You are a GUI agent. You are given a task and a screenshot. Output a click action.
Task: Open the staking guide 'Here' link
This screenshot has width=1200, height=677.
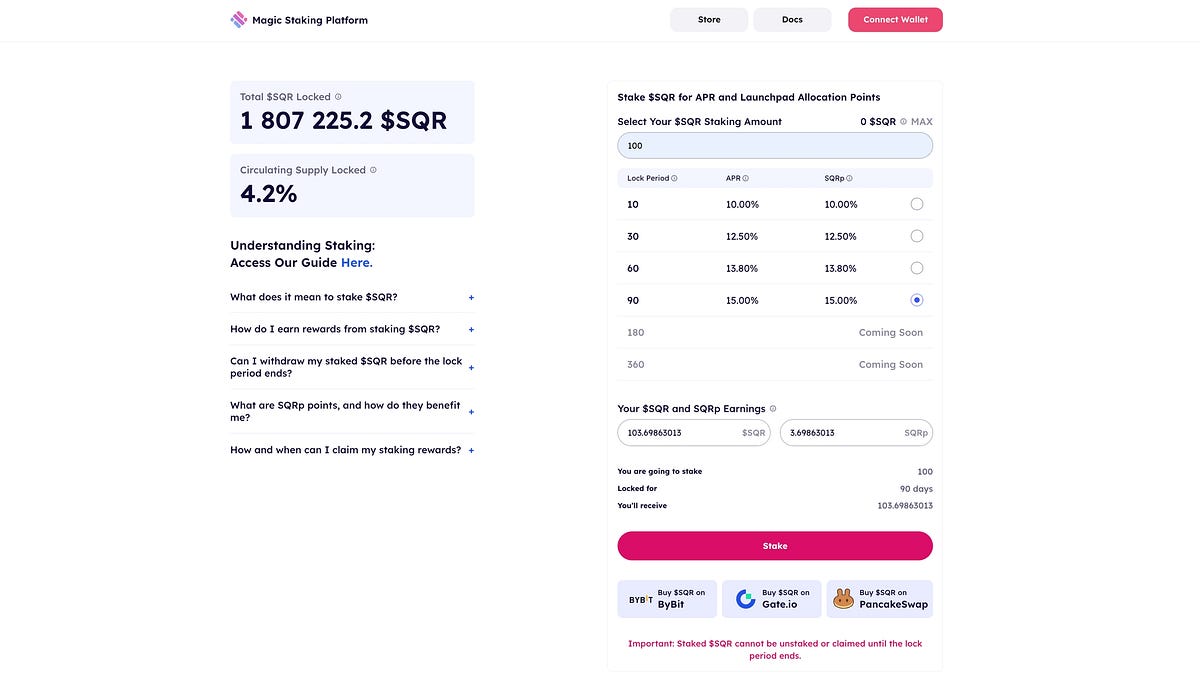point(356,263)
